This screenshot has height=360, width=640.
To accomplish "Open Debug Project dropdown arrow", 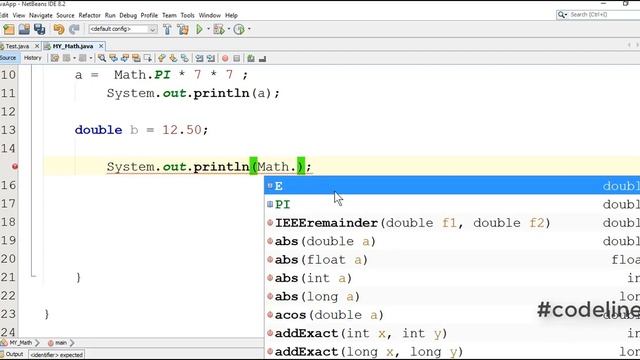I will coord(229,29).
